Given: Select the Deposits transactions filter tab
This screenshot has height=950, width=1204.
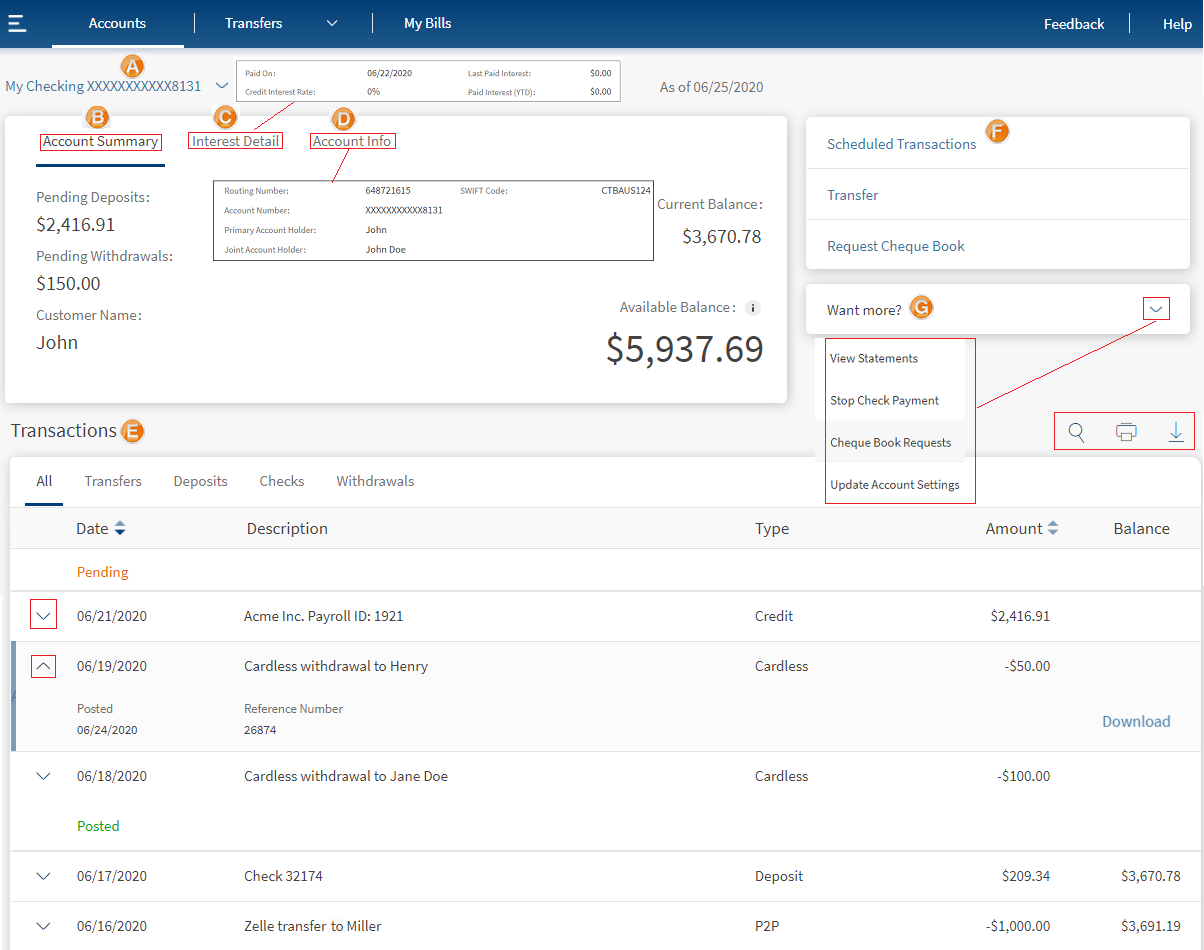Looking at the screenshot, I should (x=200, y=481).
